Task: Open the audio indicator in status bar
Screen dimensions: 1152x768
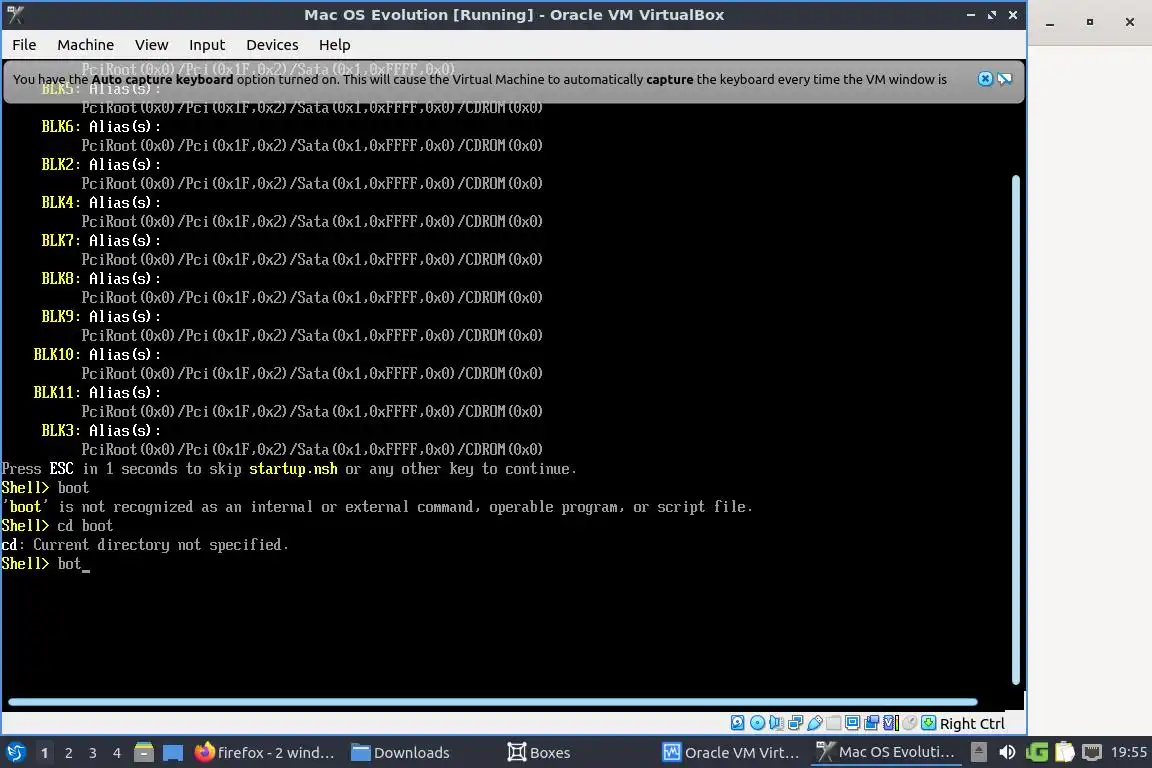Action: click(x=776, y=723)
